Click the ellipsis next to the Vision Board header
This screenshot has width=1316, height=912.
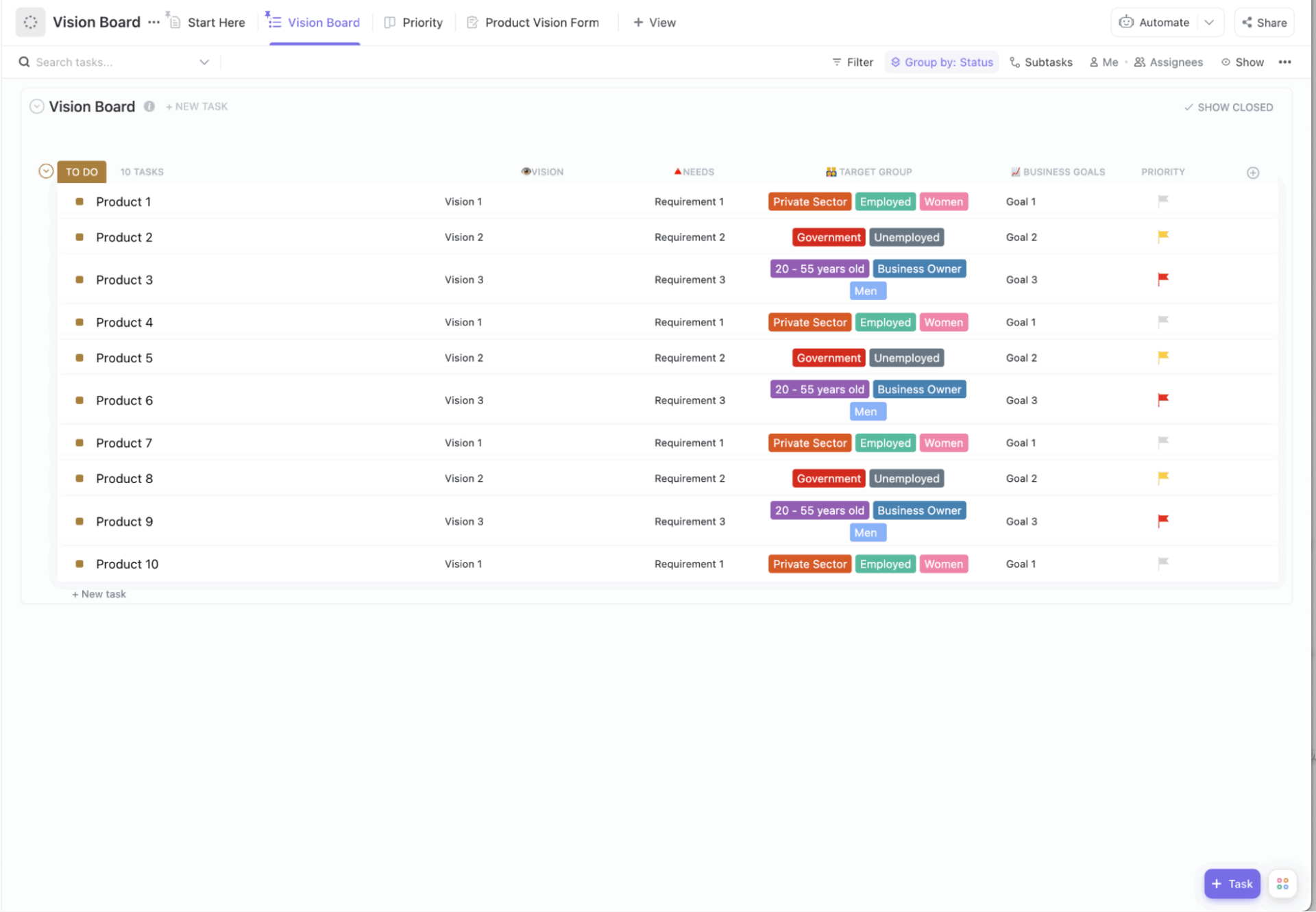click(x=154, y=23)
